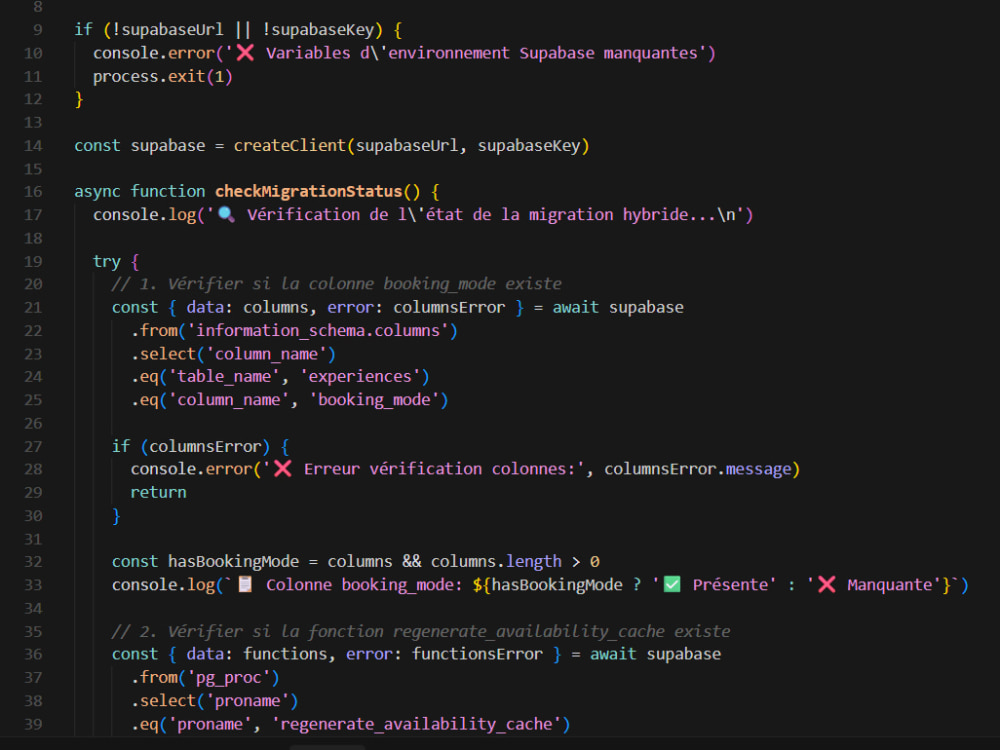Image resolution: width=1000 pixels, height=750 pixels.
Task: Click the comment about regenerate_availability_cache on line 35
Action: tap(421, 631)
